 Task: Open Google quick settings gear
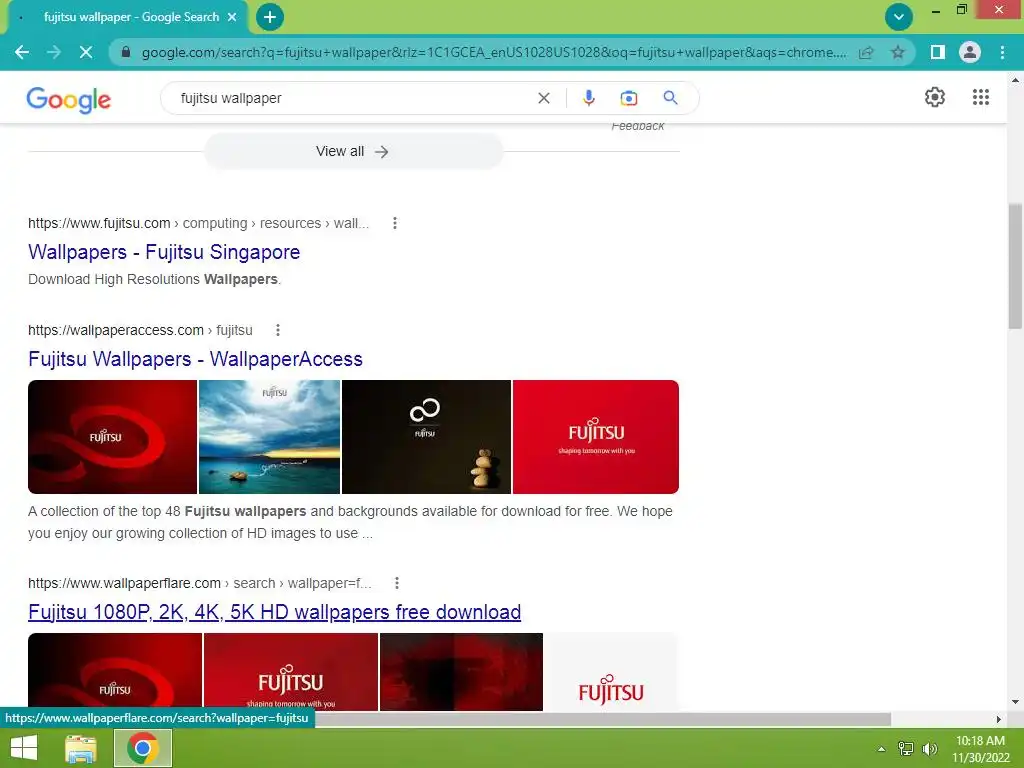[935, 97]
